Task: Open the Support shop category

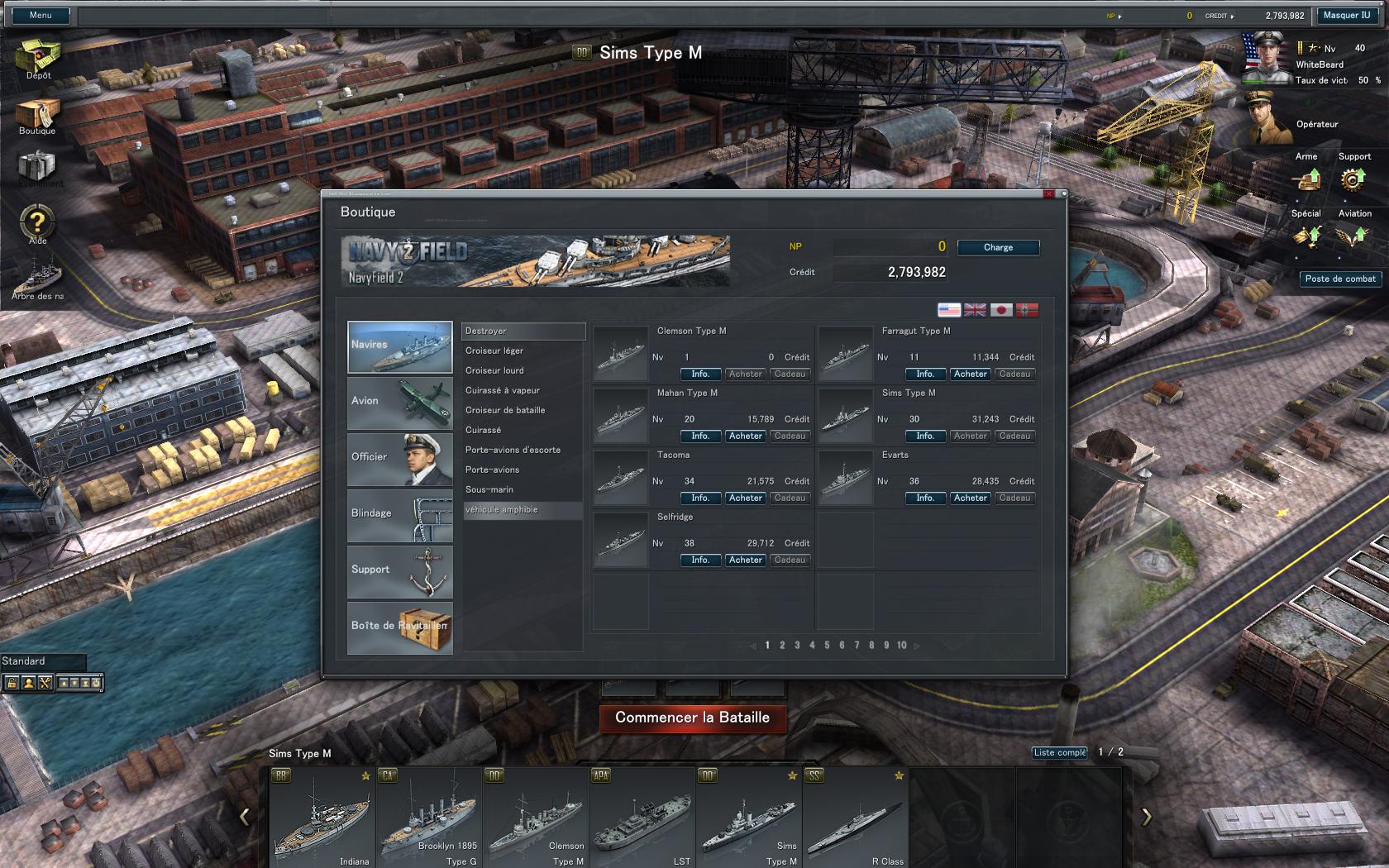Action: [400, 572]
